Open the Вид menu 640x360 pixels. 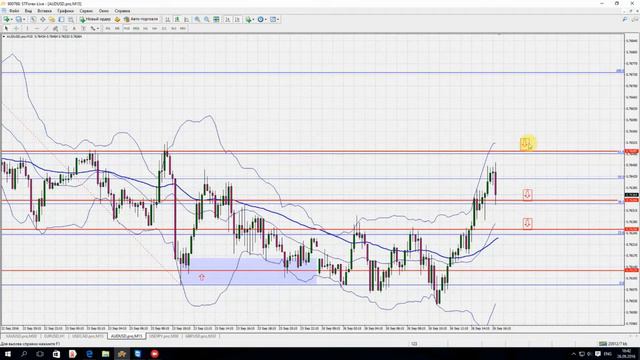28,11
